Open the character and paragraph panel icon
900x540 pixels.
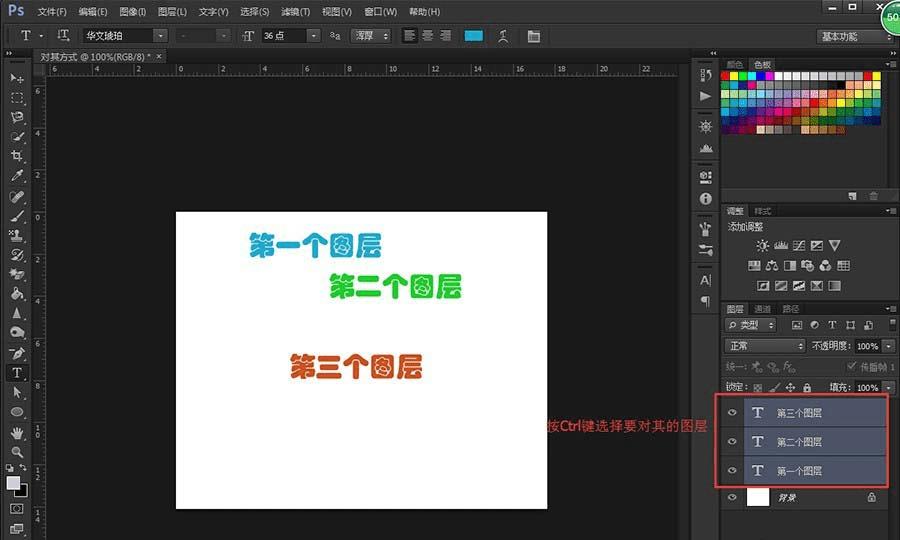tap(533, 36)
